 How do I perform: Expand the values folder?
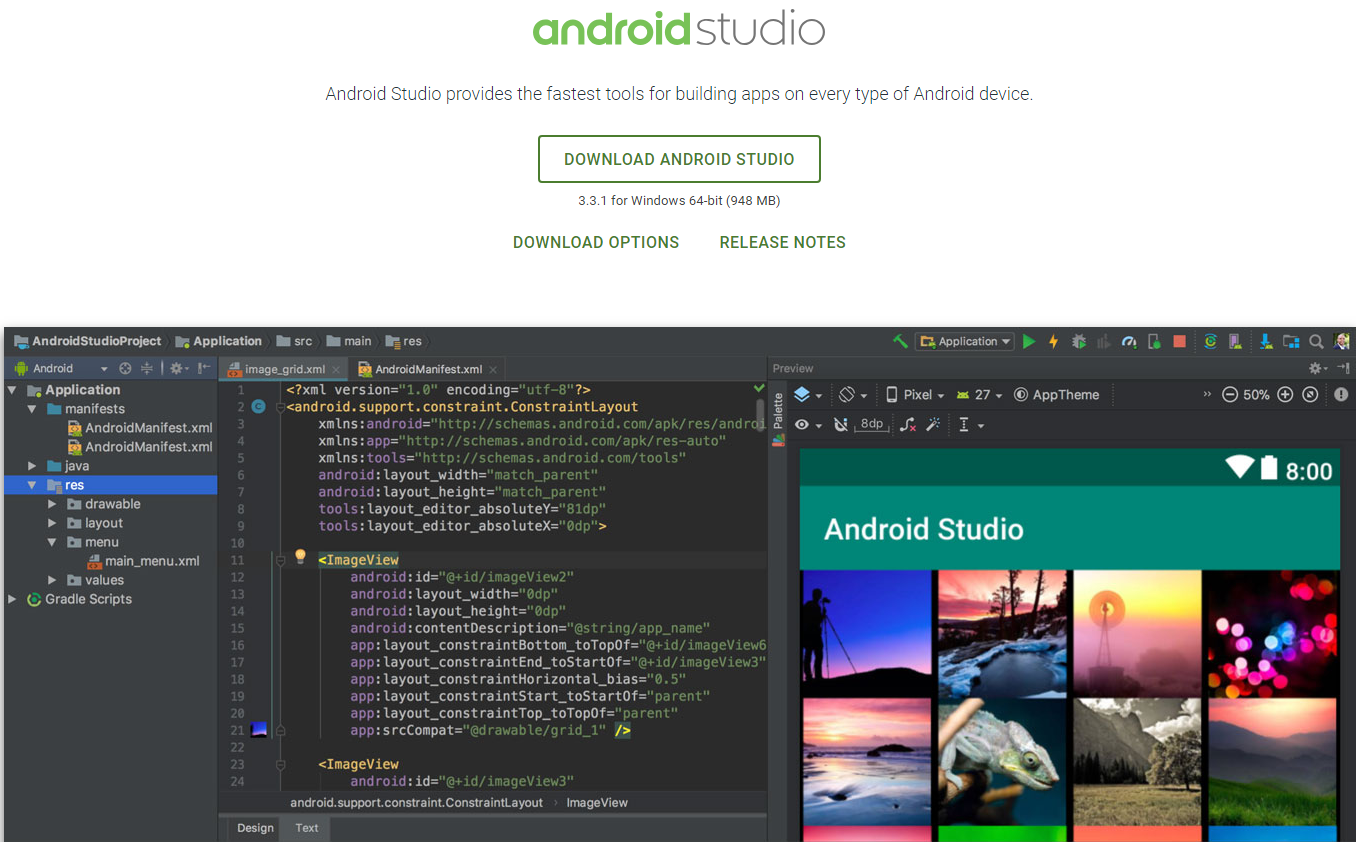click(52, 580)
